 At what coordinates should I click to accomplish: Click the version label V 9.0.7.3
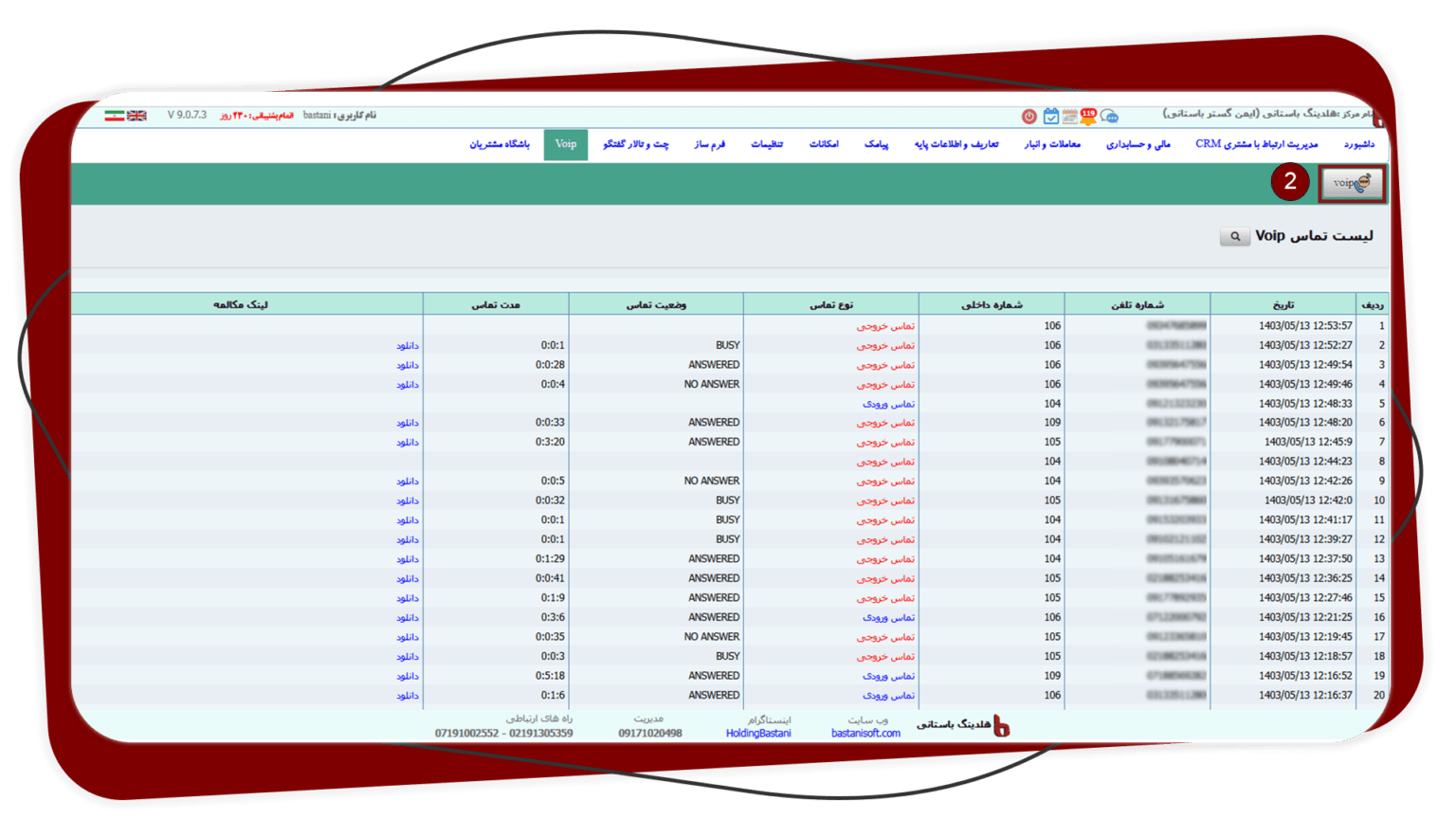coord(187,116)
